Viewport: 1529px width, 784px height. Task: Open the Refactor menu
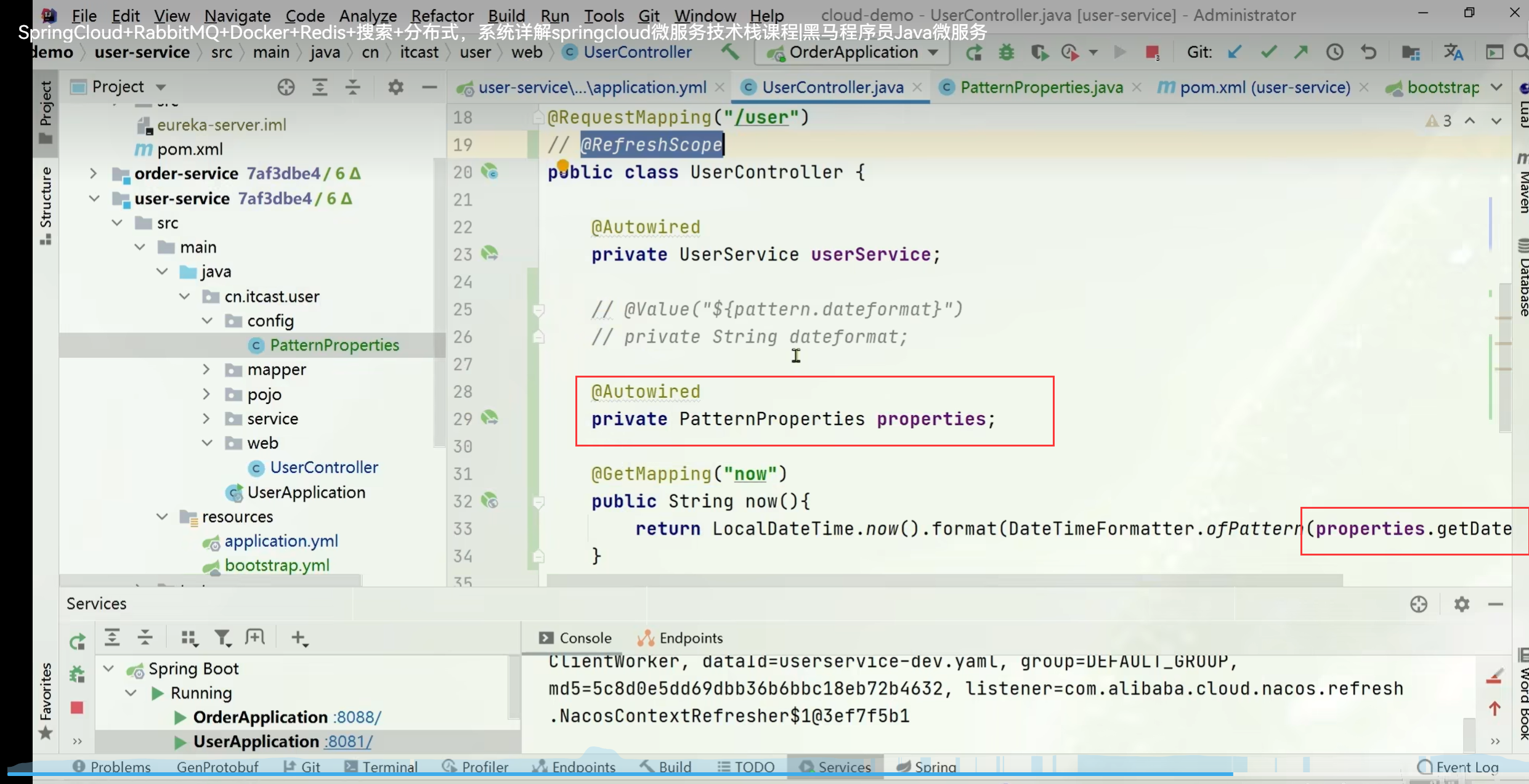442,15
